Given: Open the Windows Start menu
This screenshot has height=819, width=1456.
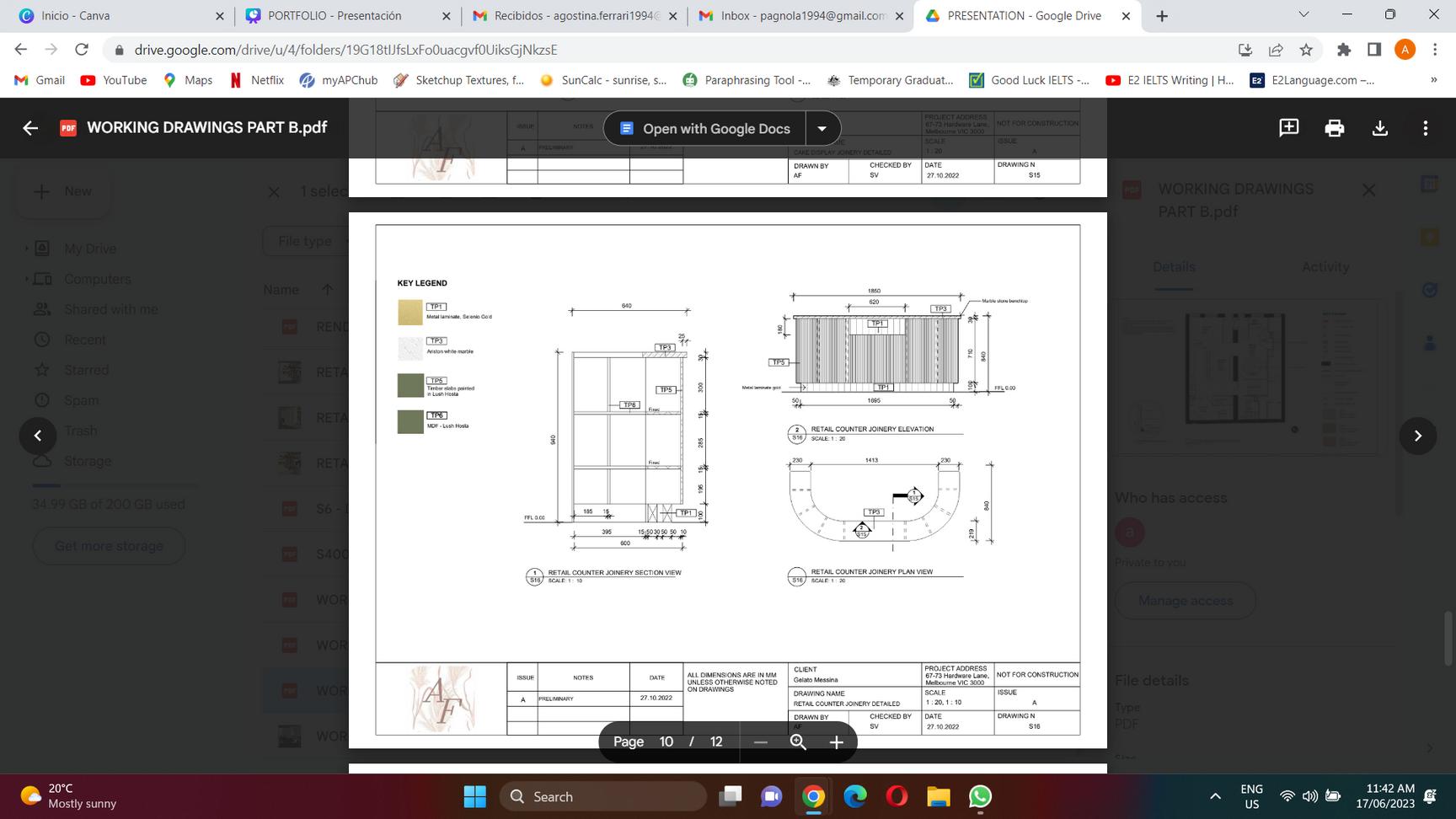Looking at the screenshot, I should pos(475,796).
